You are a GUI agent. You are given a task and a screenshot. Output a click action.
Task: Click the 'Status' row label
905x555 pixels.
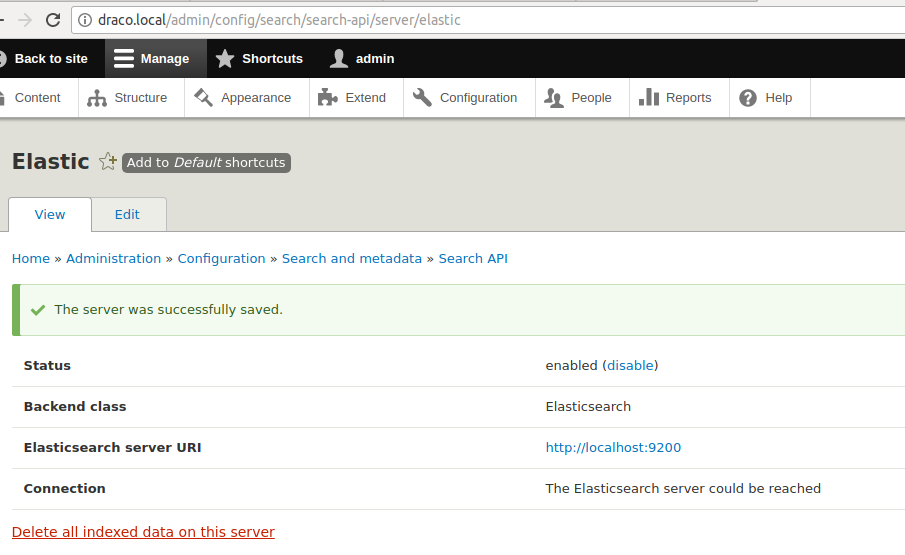point(47,366)
